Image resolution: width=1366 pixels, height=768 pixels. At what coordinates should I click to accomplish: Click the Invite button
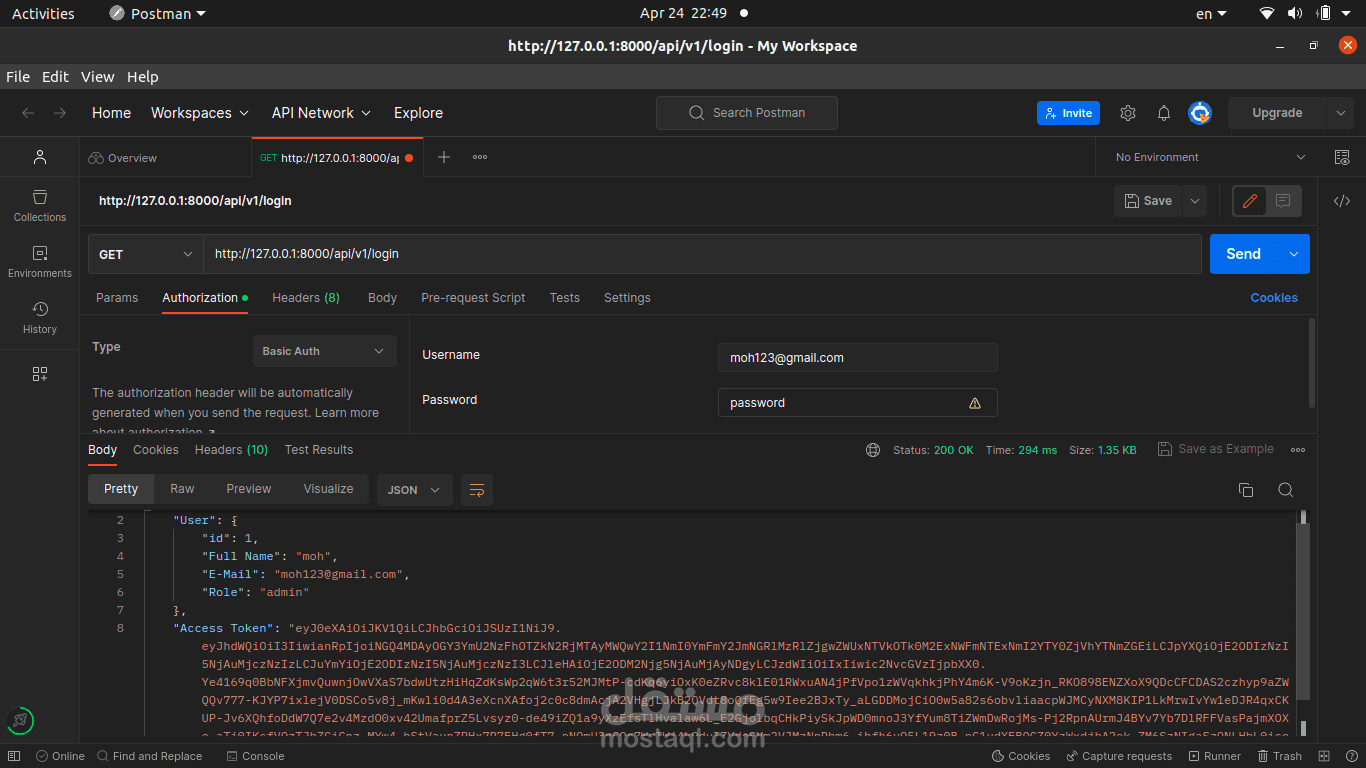[x=1068, y=113]
